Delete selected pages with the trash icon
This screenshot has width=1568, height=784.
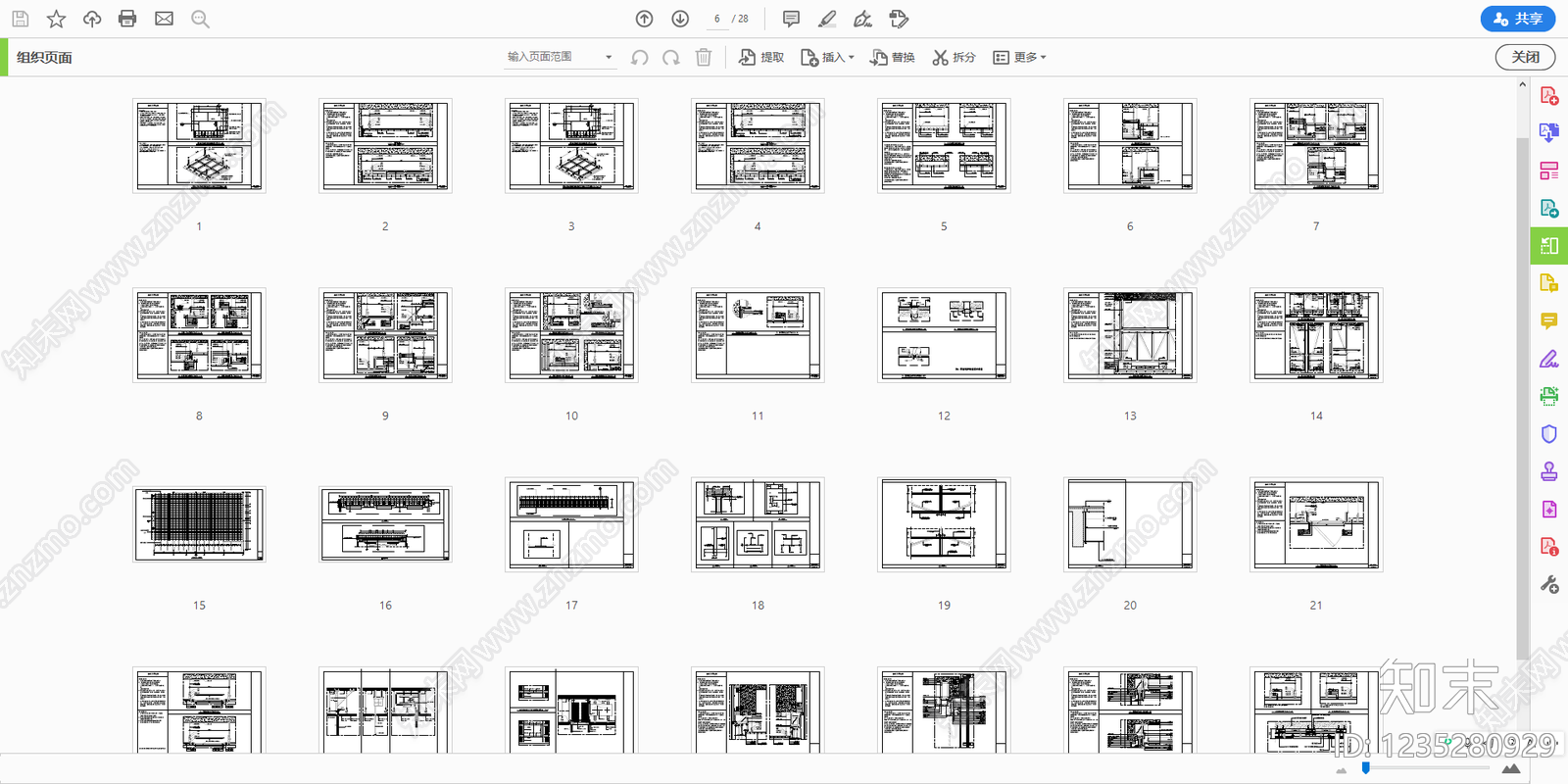(704, 58)
